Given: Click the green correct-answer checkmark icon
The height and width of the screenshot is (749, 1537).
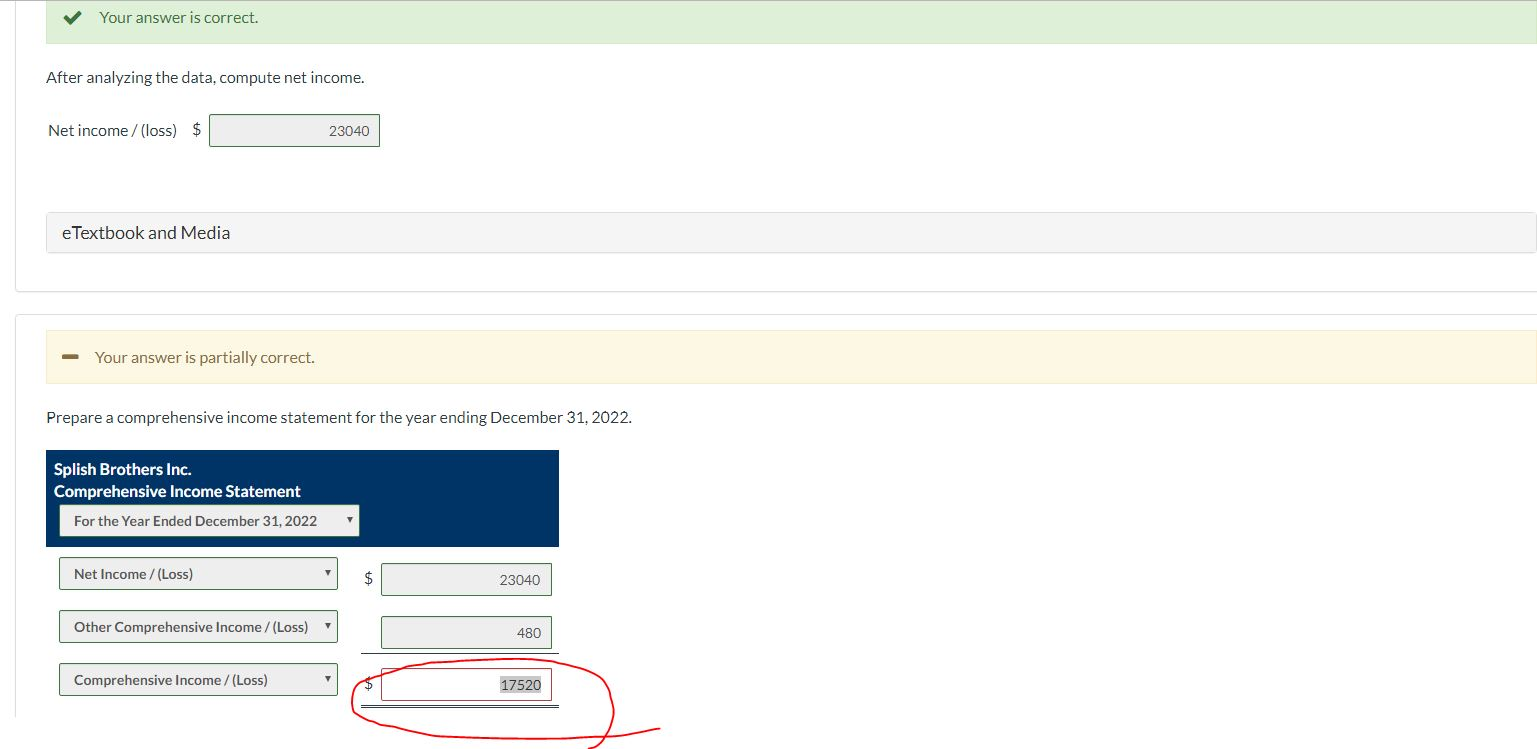Looking at the screenshot, I should coord(70,17).
